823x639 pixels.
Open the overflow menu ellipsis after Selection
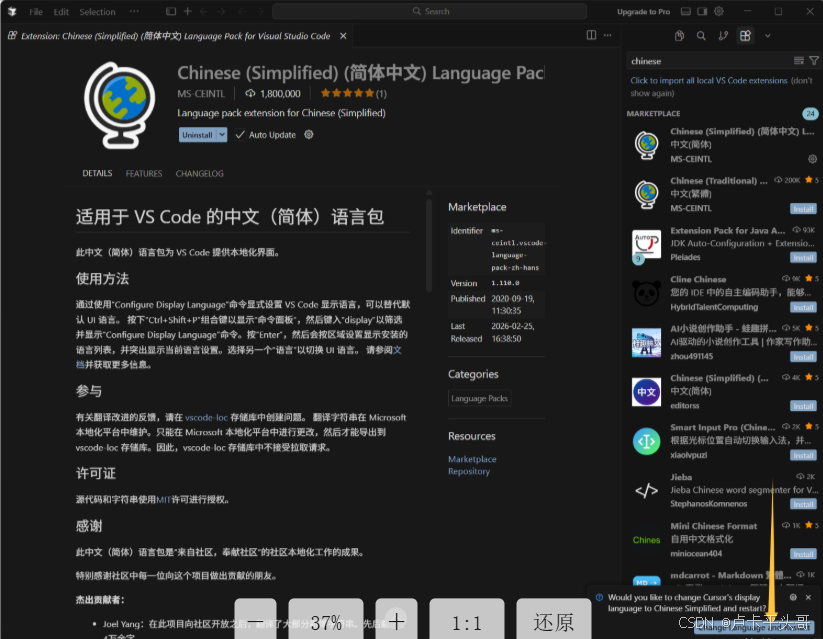(x=134, y=11)
